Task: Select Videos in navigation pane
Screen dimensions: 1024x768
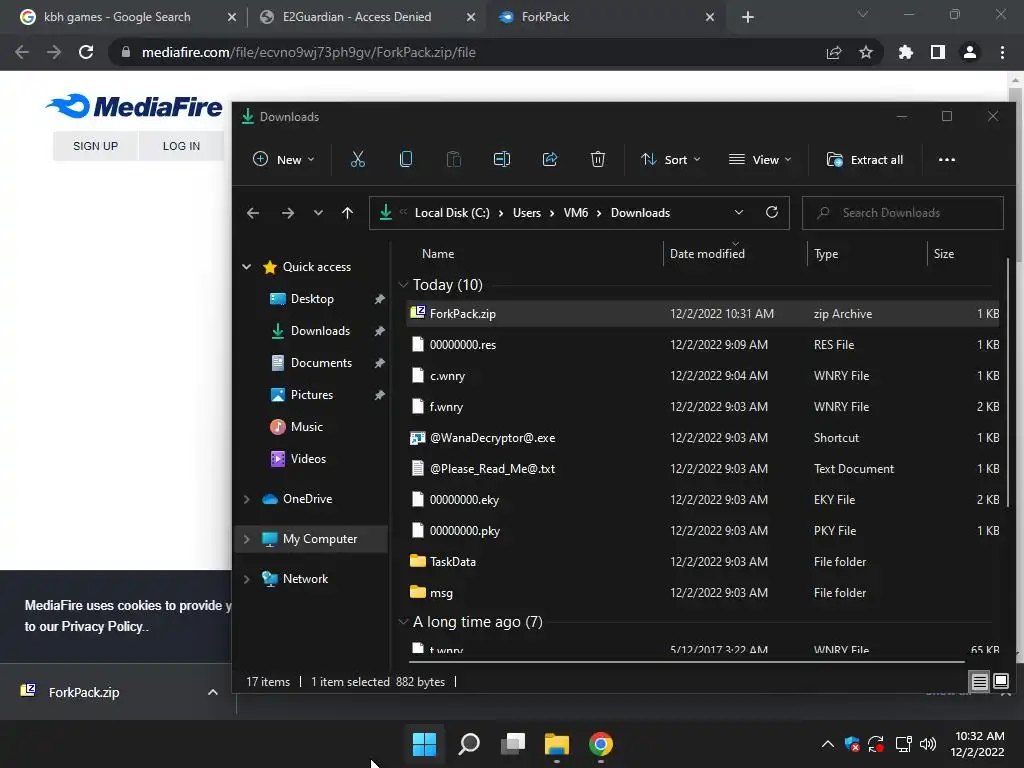Action: [308, 458]
